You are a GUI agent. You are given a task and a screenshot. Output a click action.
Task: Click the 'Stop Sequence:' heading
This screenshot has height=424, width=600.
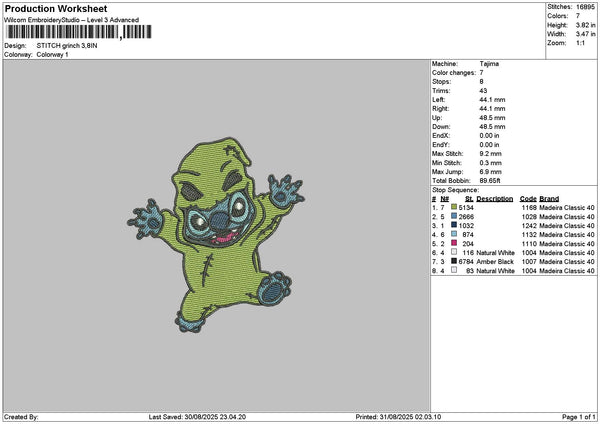click(x=455, y=190)
